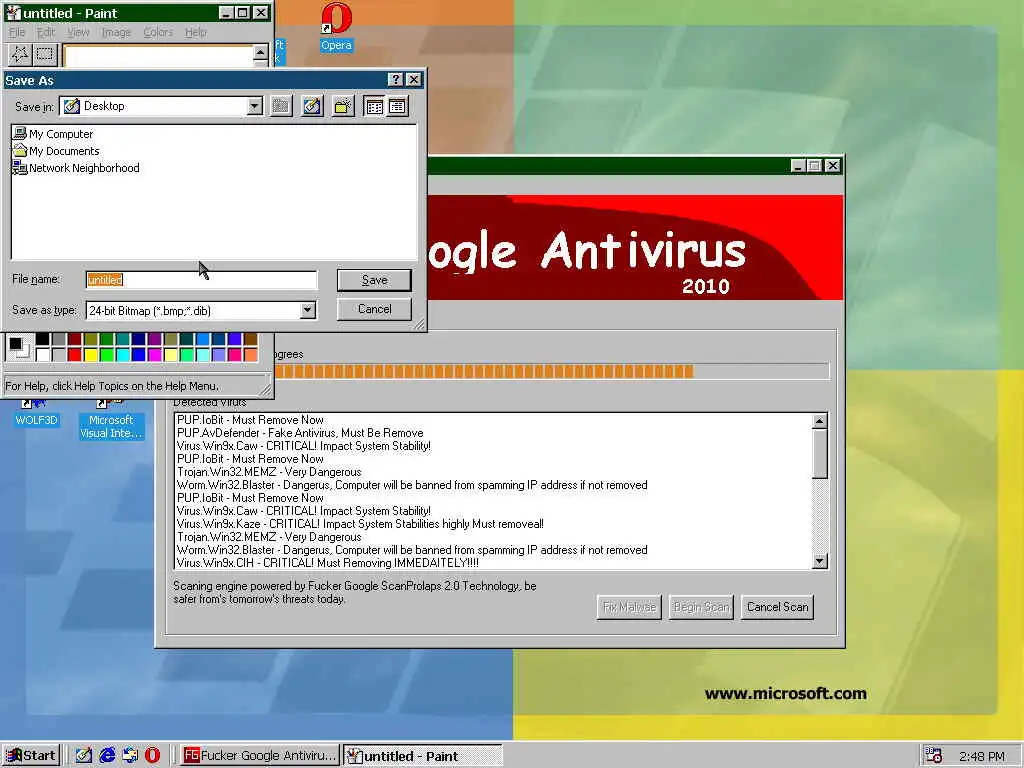Click the 2:48 PM taskbar clock
This screenshot has width=1024, height=768.
982,756
